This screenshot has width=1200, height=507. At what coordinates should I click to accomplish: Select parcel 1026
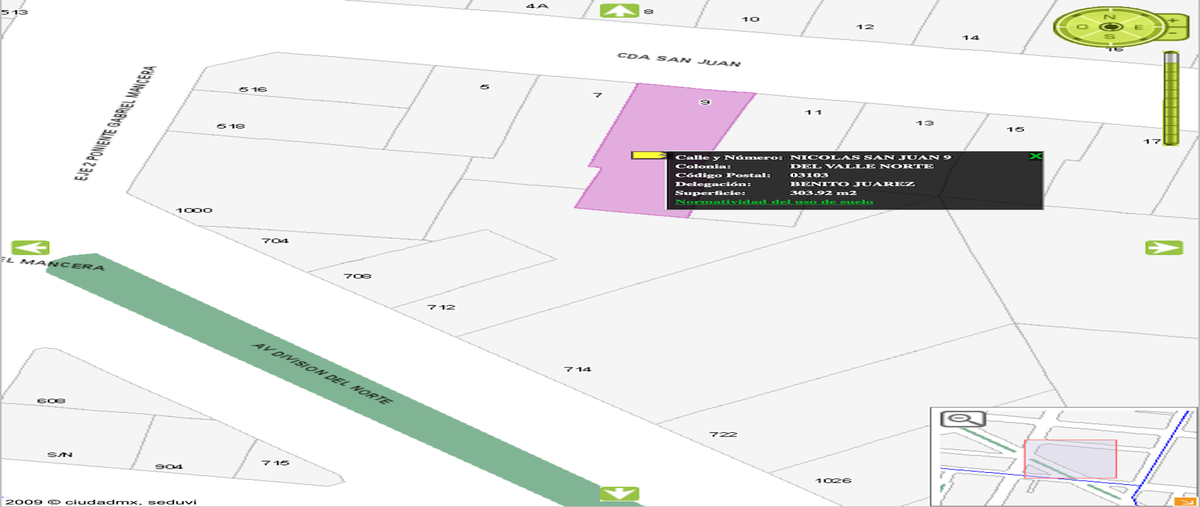(833, 481)
